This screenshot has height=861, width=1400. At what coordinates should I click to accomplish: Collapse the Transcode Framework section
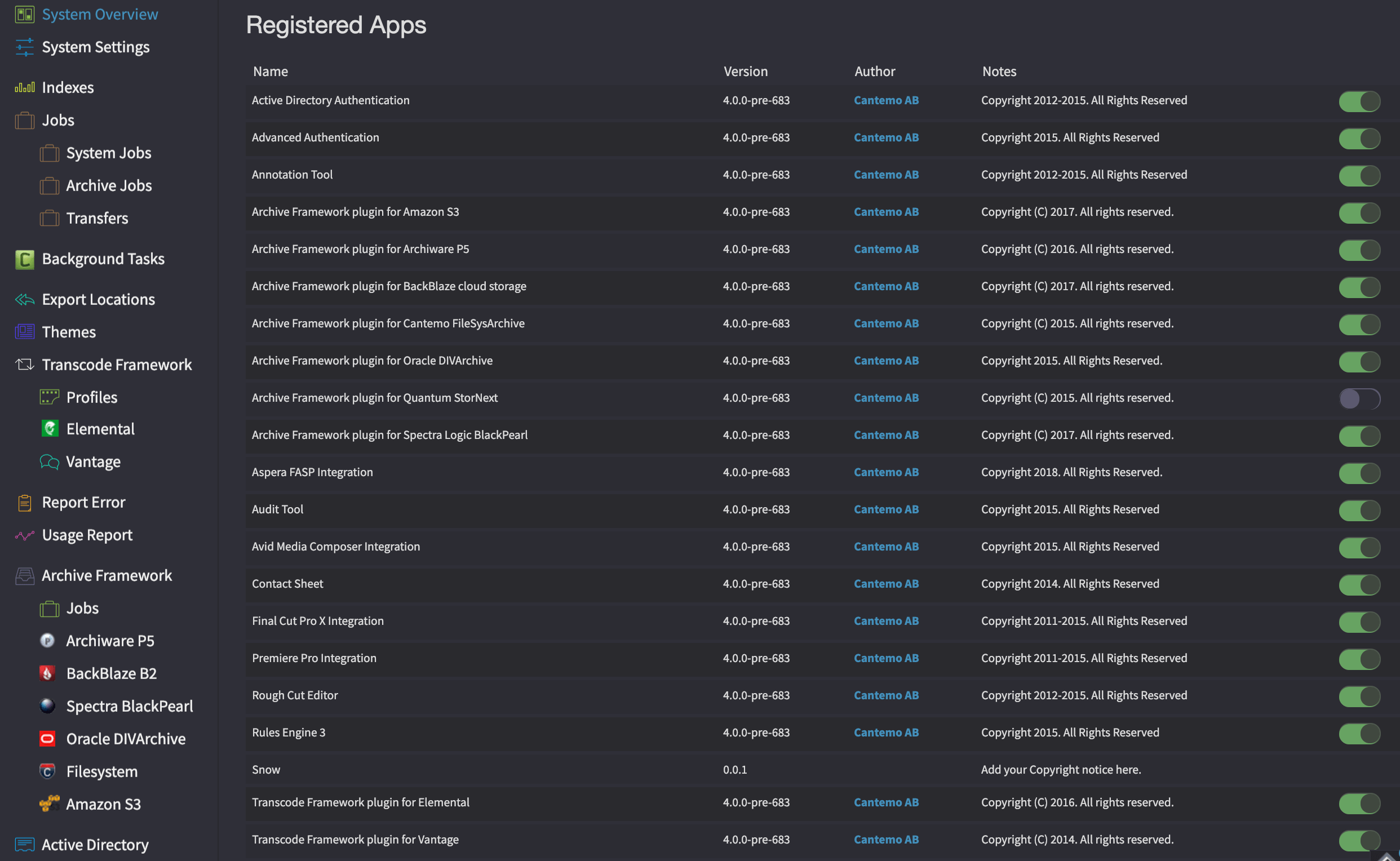coord(117,365)
